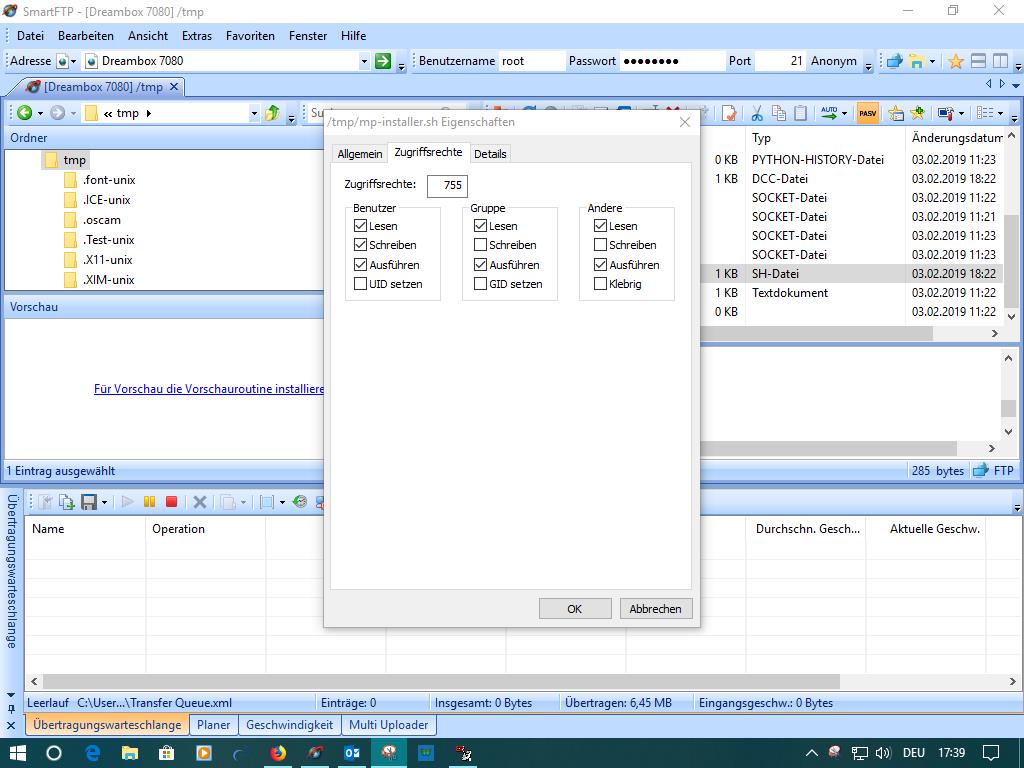Image resolution: width=1024 pixels, height=768 pixels.
Task: Open the Adresse dropdown list
Action: coord(364,61)
